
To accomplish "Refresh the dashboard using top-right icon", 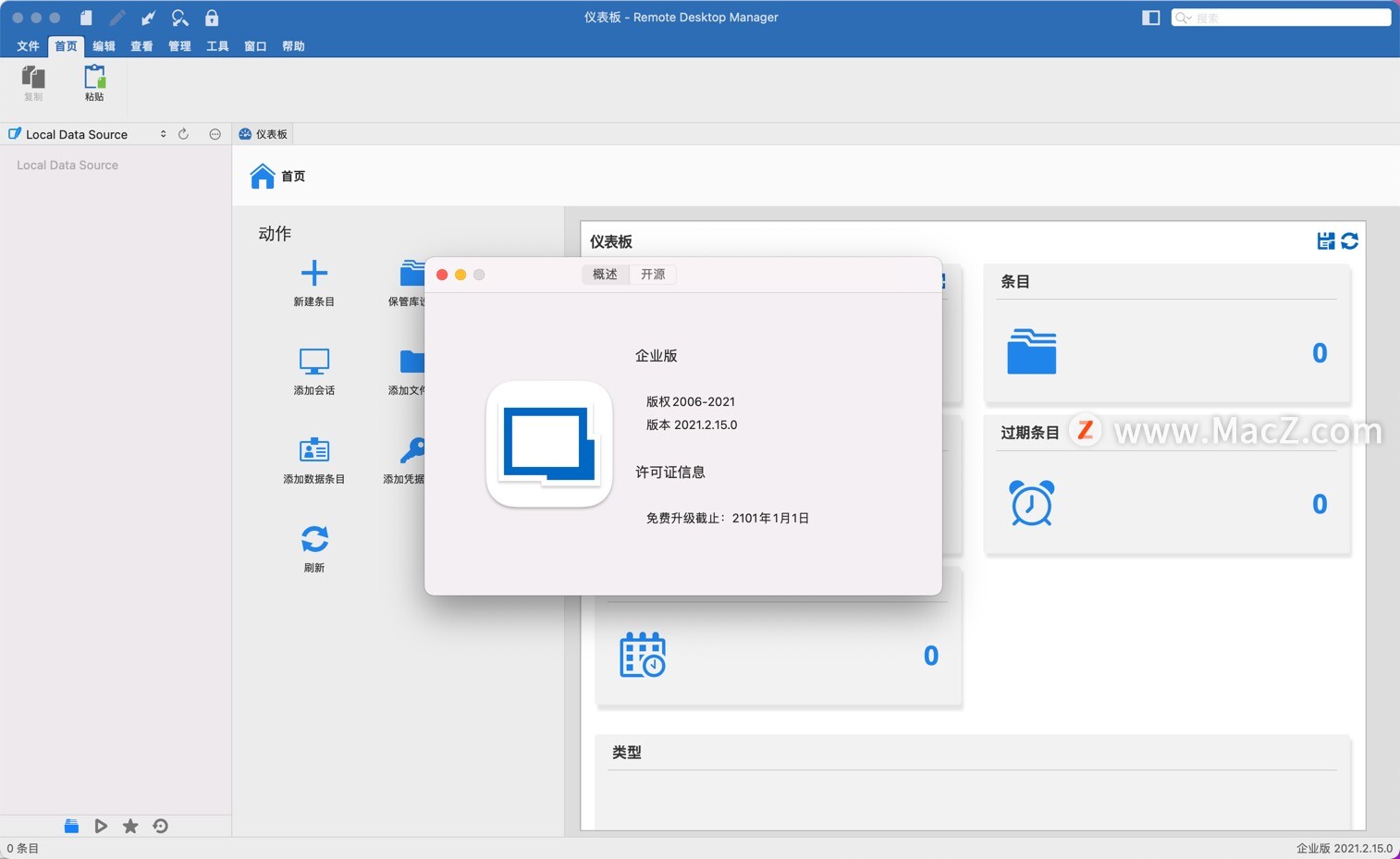I will (1350, 240).
